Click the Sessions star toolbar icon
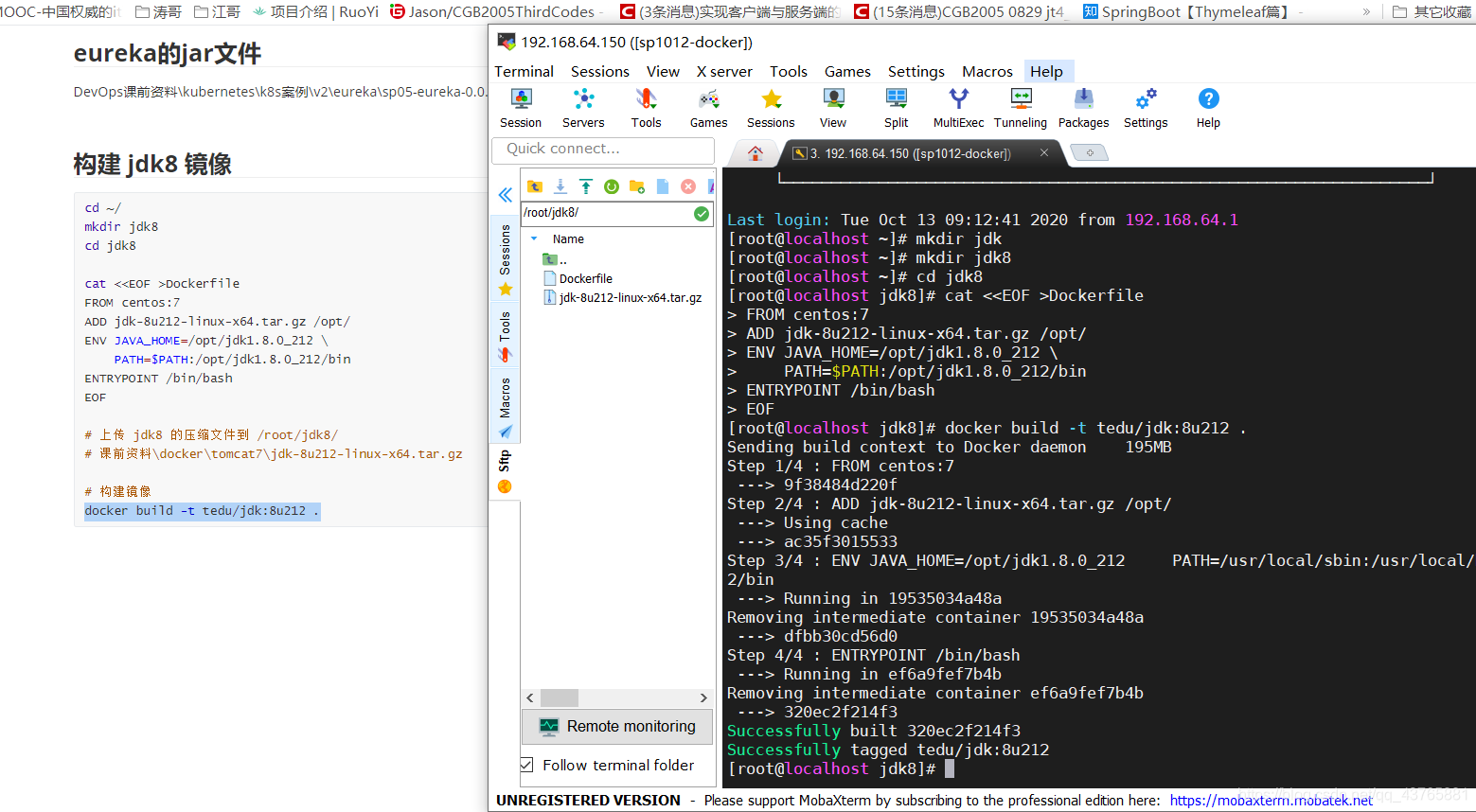 pos(771,109)
